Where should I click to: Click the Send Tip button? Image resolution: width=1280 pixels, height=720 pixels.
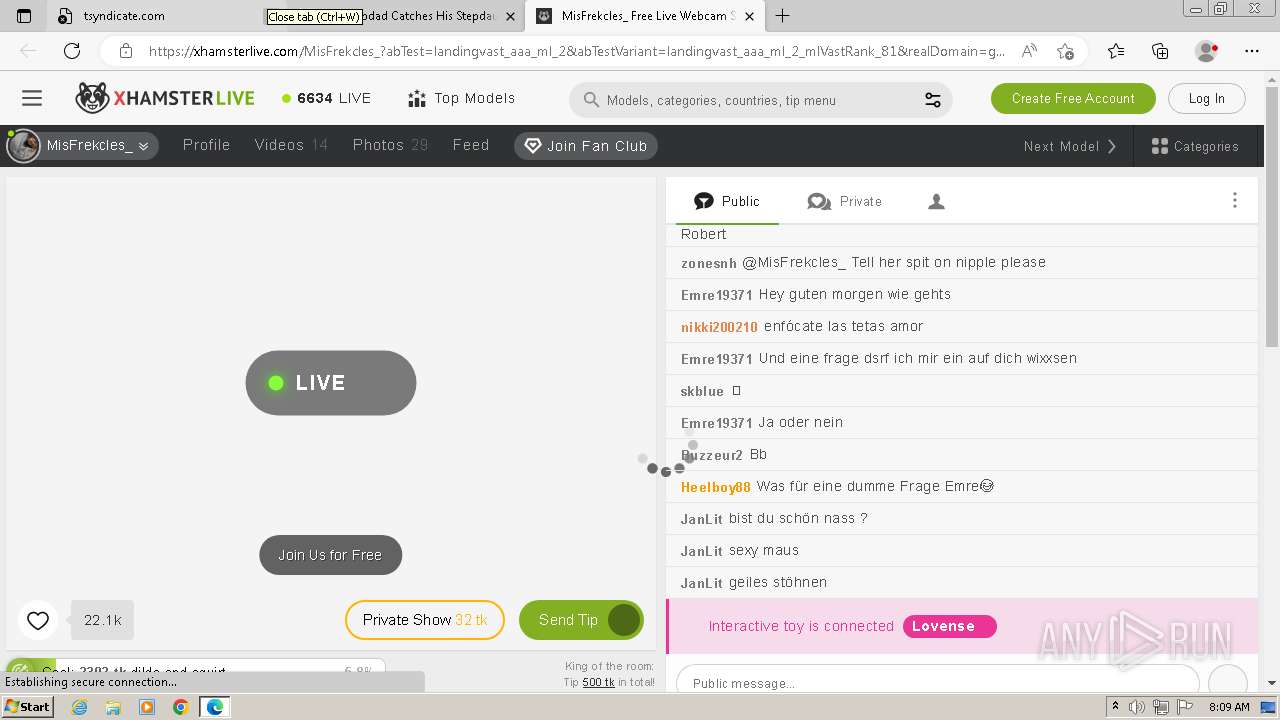(x=581, y=620)
